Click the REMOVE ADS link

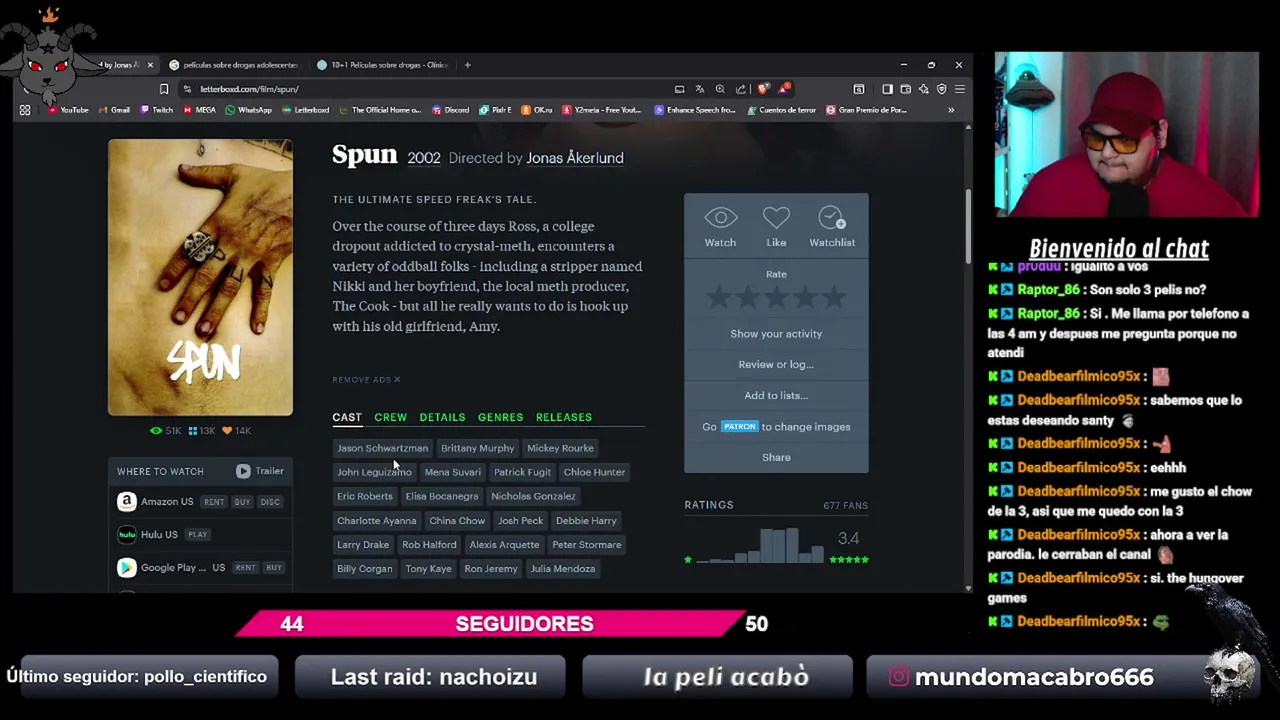point(366,380)
